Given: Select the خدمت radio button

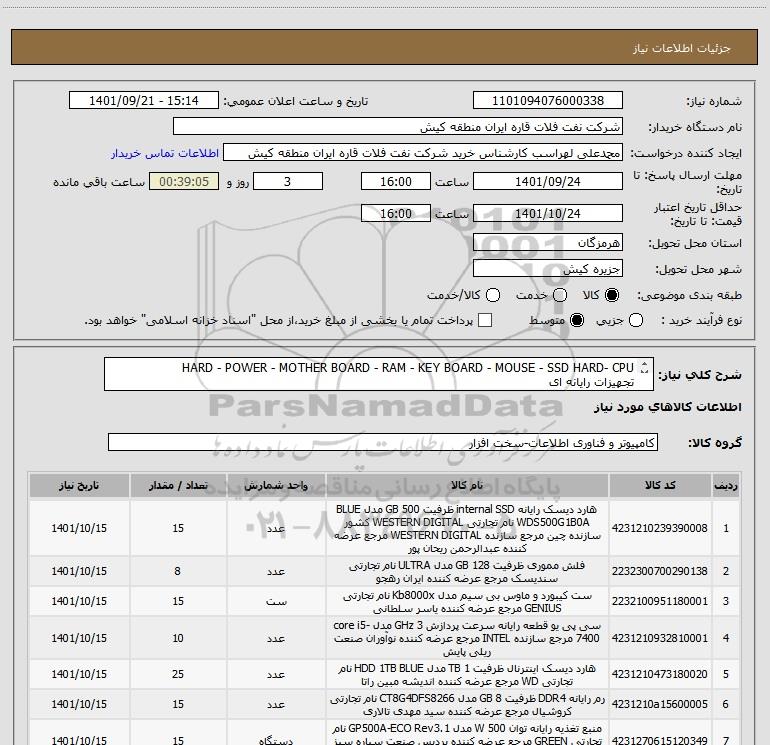Looking at the screenshot, I should pos(560,295).
